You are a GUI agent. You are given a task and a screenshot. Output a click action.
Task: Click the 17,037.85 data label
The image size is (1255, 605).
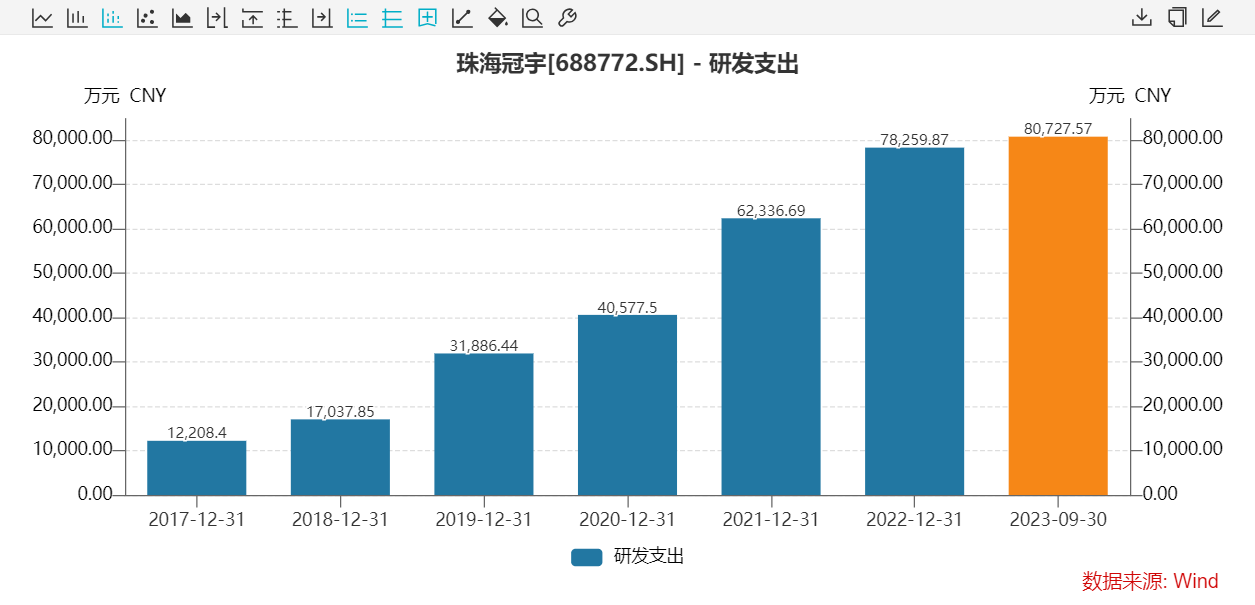340,411
